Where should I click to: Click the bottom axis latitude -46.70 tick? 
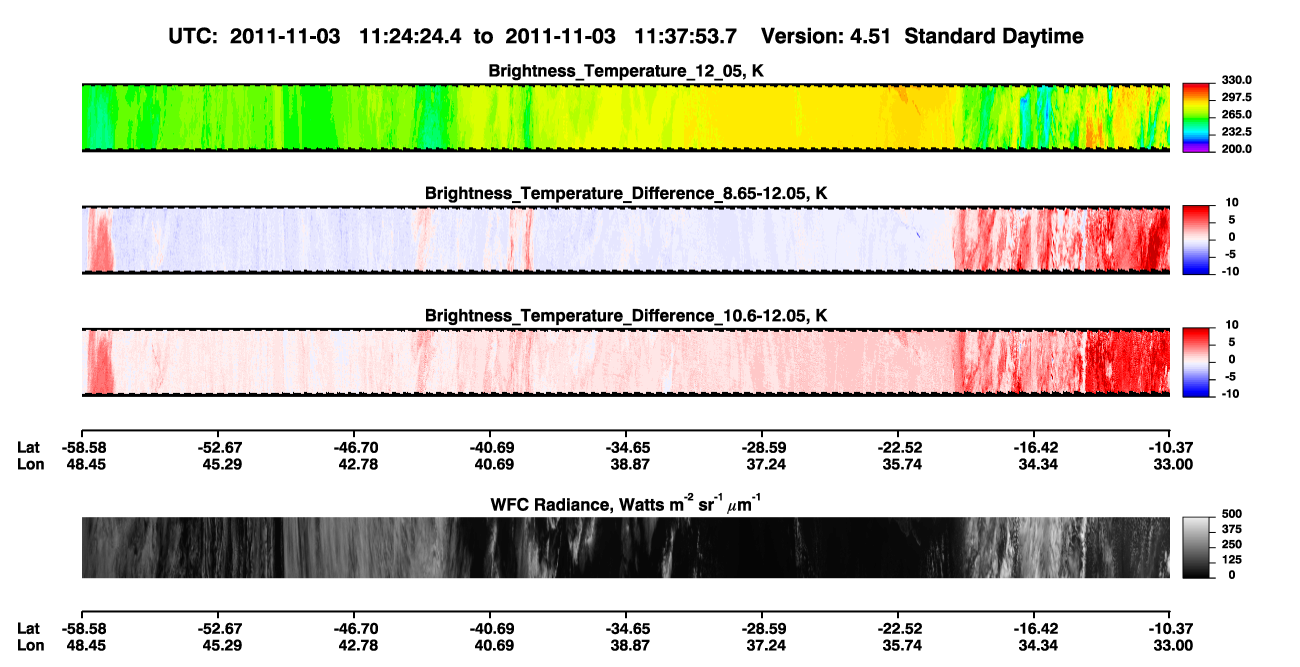click(x=354, y=628)
